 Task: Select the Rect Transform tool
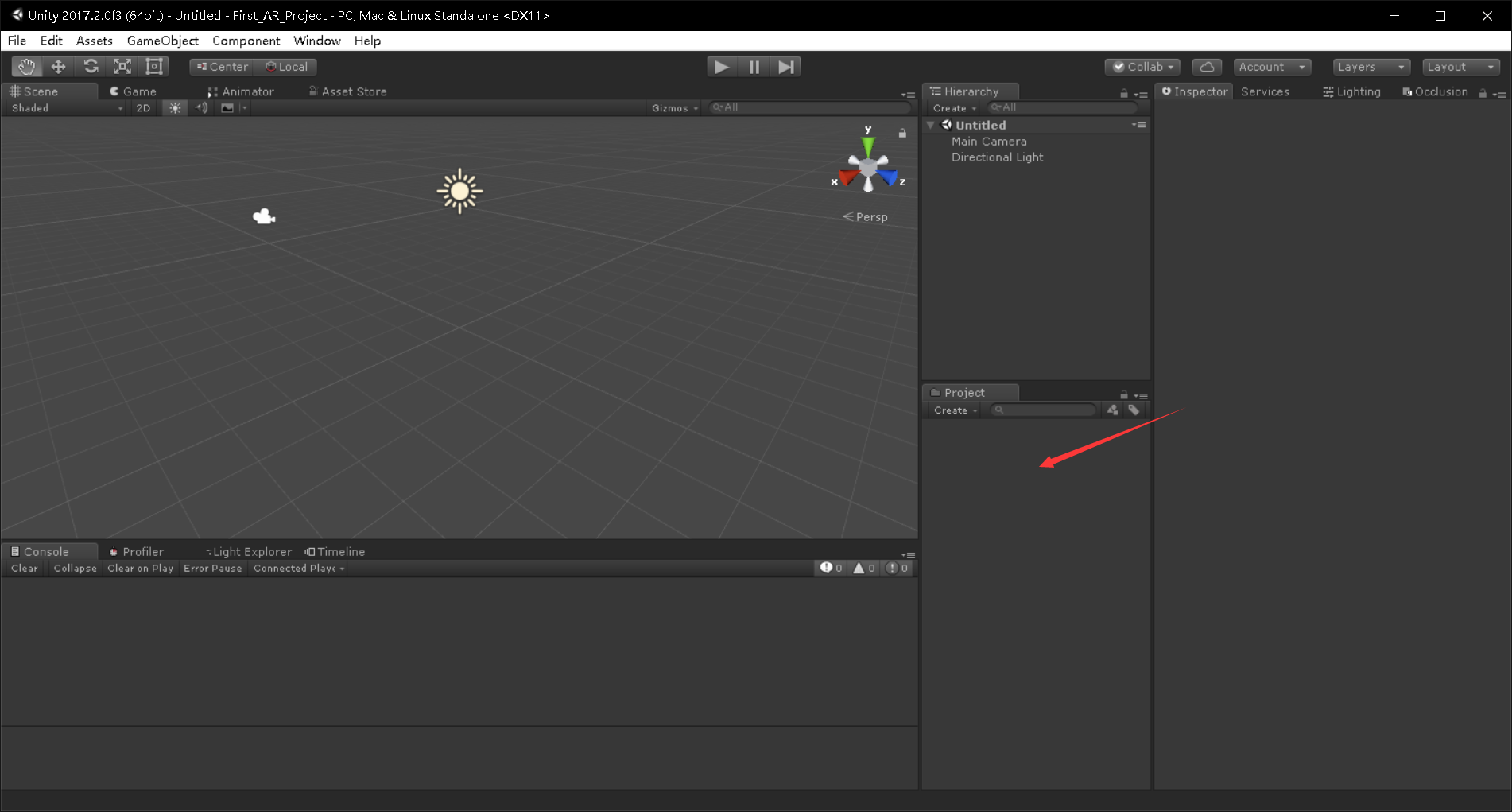(x=154, y=67)
